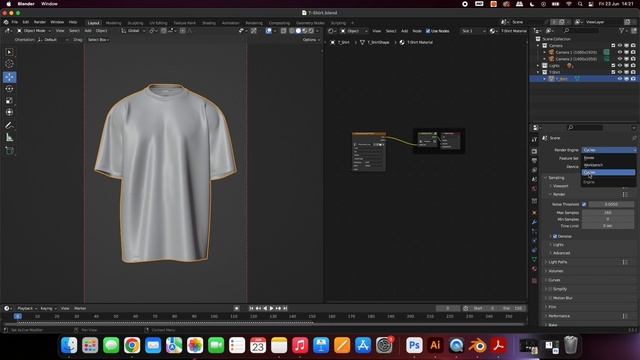Select the Add Cube tool

pos(9,151)
